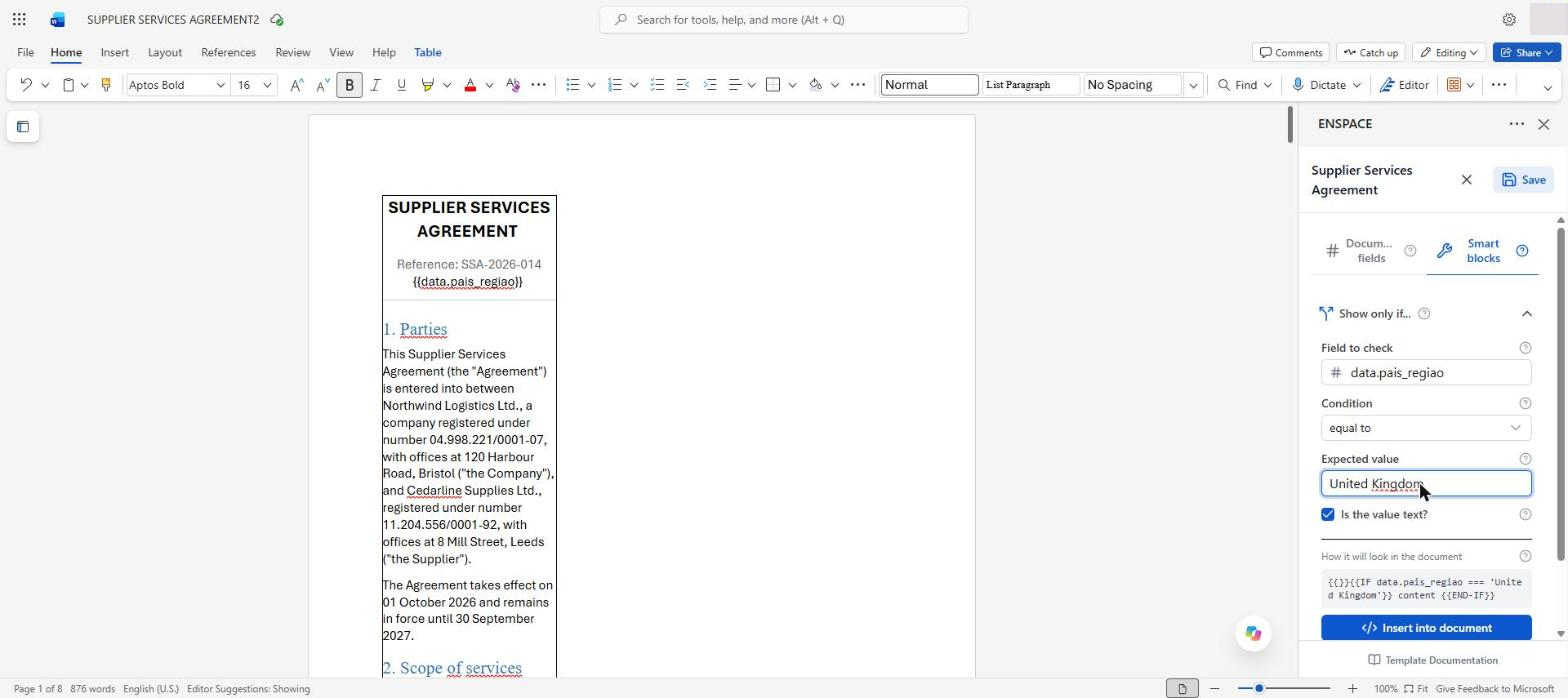Close the ENSPACE side panel

coord(1543,124)
